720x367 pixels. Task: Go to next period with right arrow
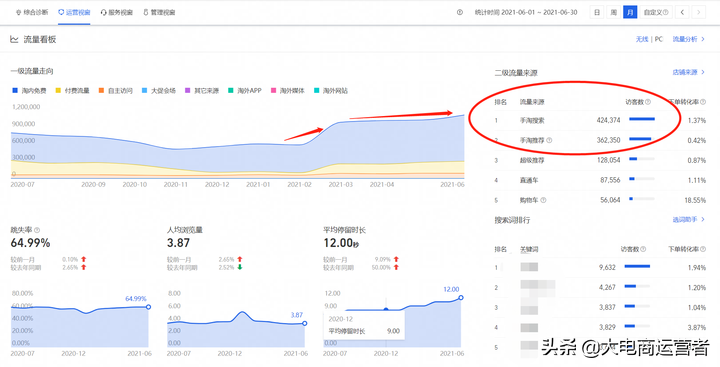pyautogui.click(x=699, y=12)
